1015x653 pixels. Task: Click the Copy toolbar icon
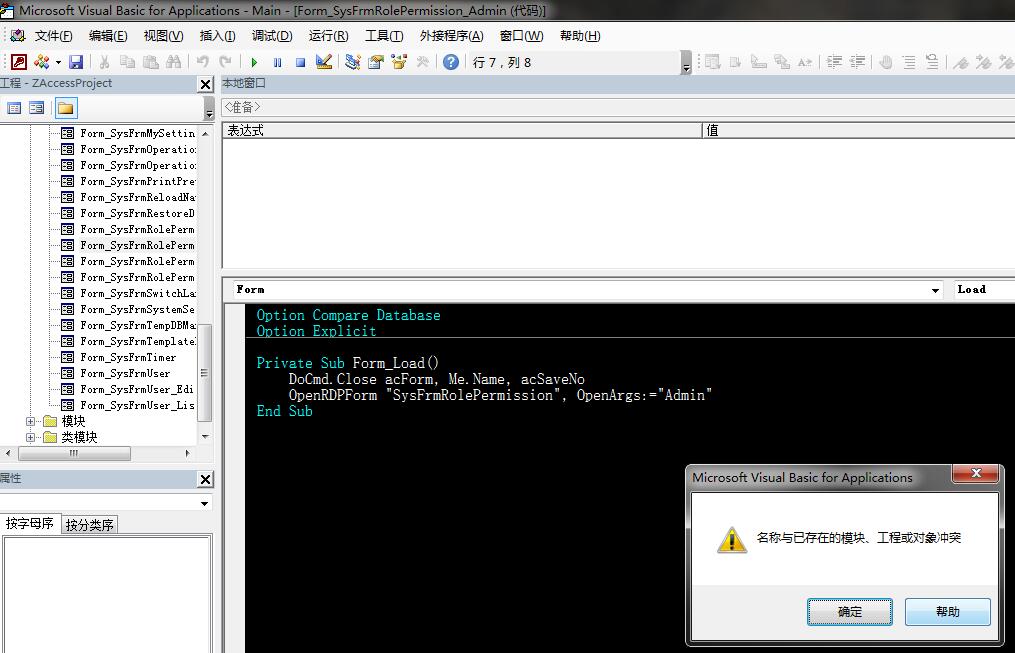[128, 62]
